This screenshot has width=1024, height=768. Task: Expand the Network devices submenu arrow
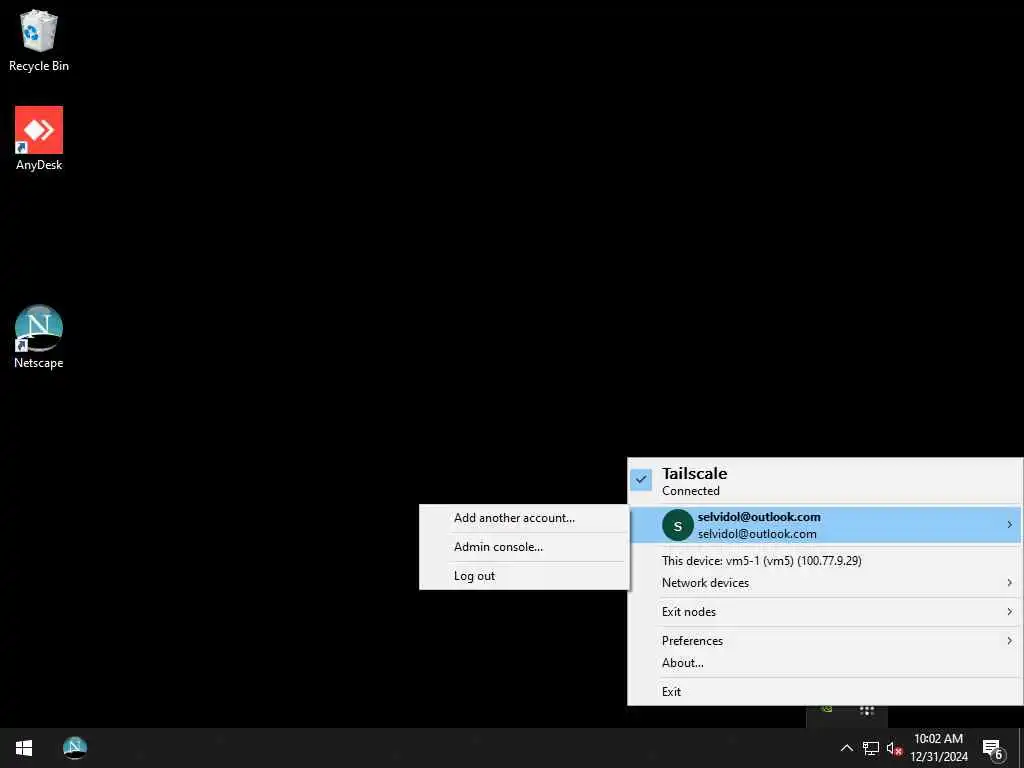click(1009, 583)
